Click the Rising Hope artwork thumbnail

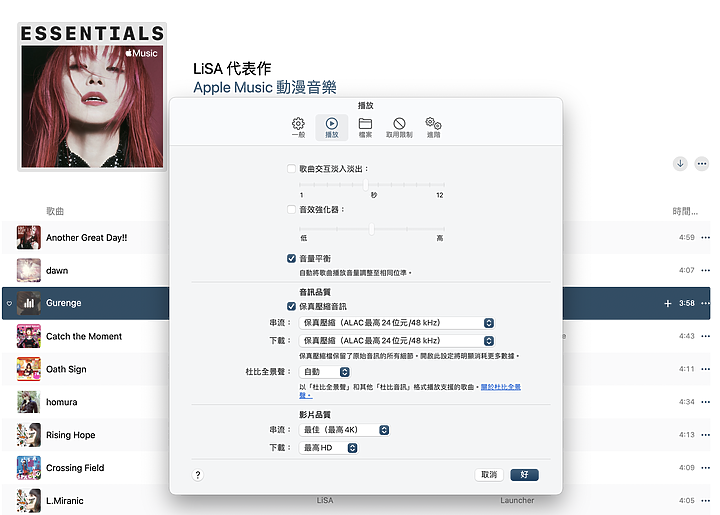coord(28,435)
